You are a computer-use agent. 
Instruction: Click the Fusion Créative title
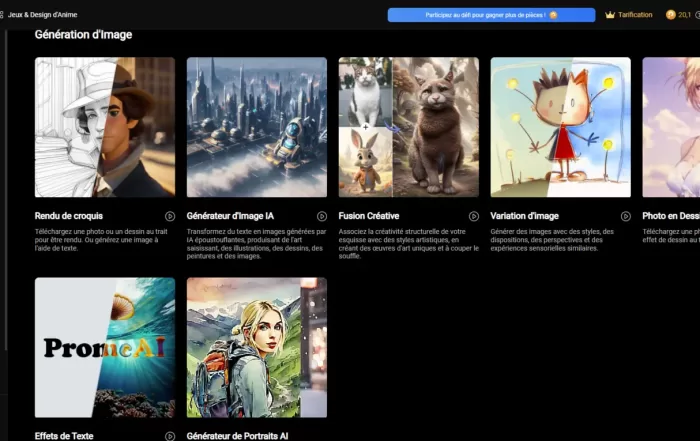click(369, 216)
